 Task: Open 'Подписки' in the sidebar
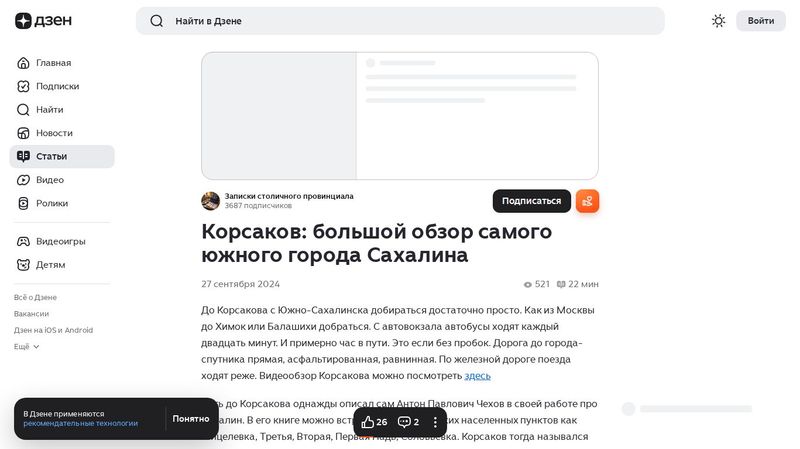[x=57, y=86]
